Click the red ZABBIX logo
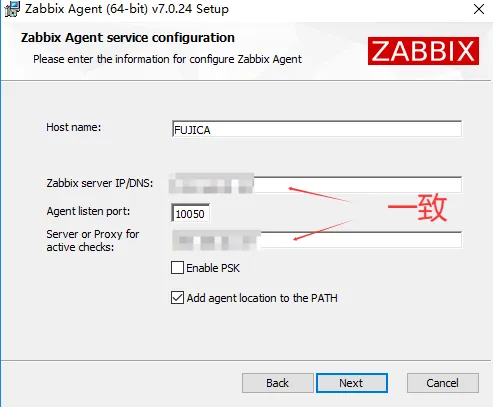The width and height of the screenshot is (493, 407). click(423, 51)
